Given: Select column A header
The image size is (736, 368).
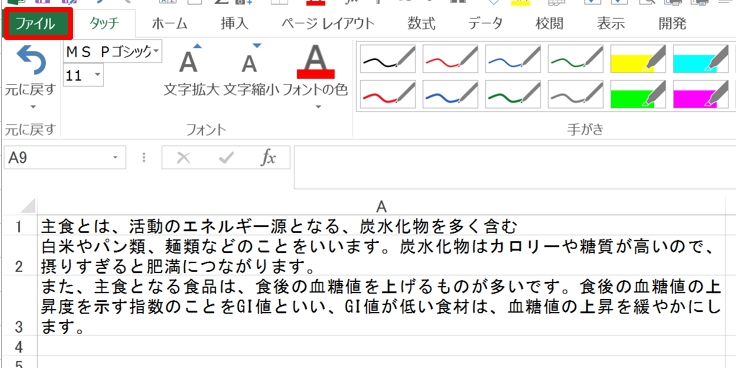Looking at the screenshot, I should (381, 207).
